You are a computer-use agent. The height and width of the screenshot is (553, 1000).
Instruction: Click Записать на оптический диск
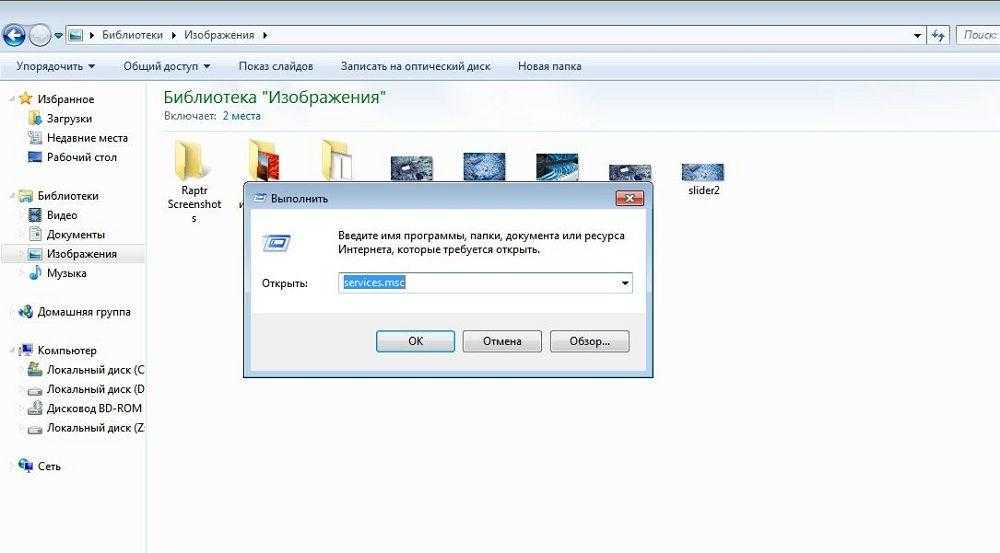pyautogui.click(x=415, y=66)
